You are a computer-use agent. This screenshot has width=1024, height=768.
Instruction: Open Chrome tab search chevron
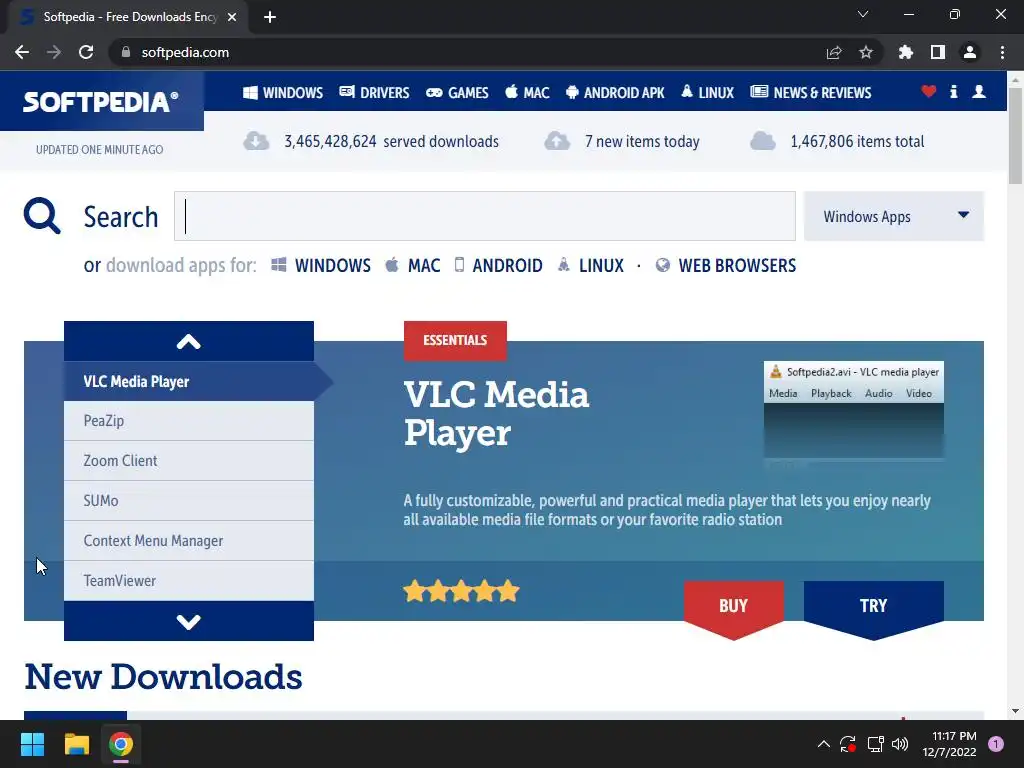coord(863,14)
